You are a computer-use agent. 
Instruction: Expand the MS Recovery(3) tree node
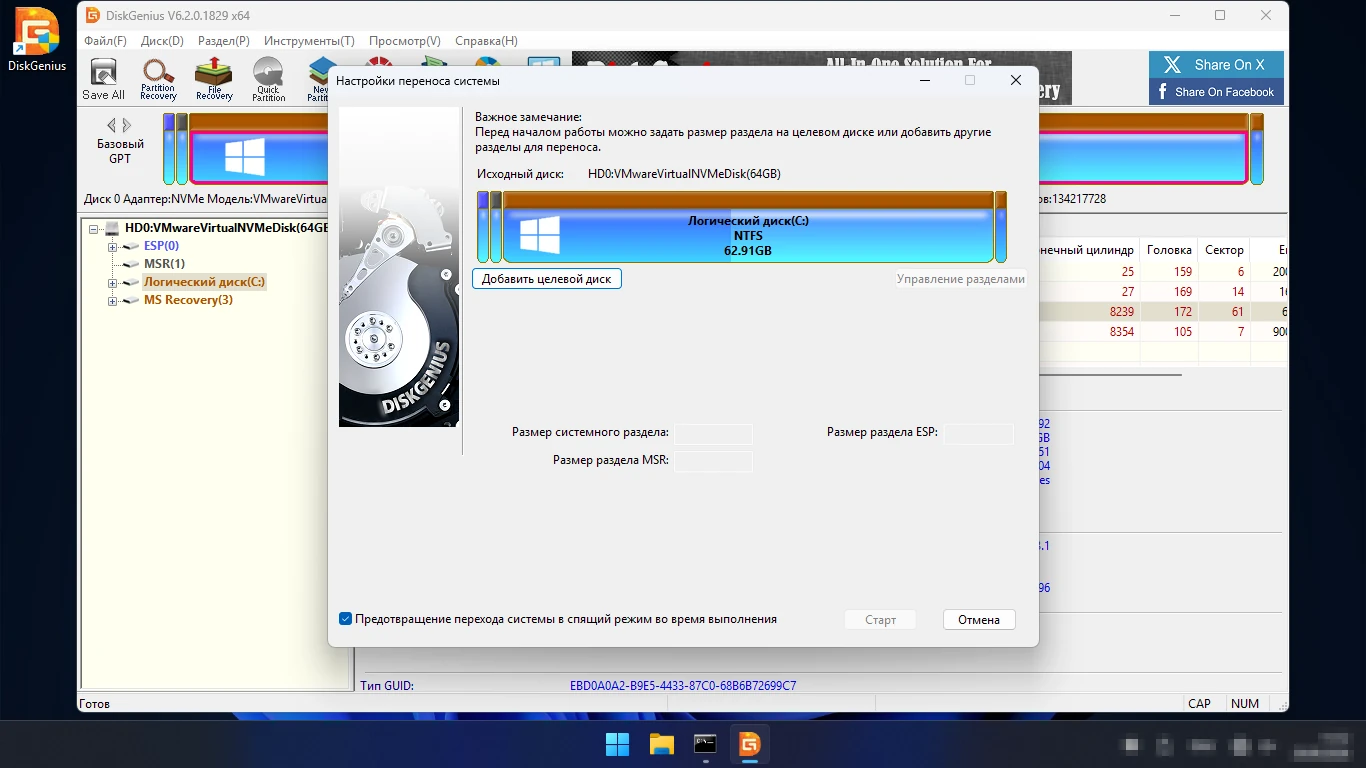pos(112,300)
